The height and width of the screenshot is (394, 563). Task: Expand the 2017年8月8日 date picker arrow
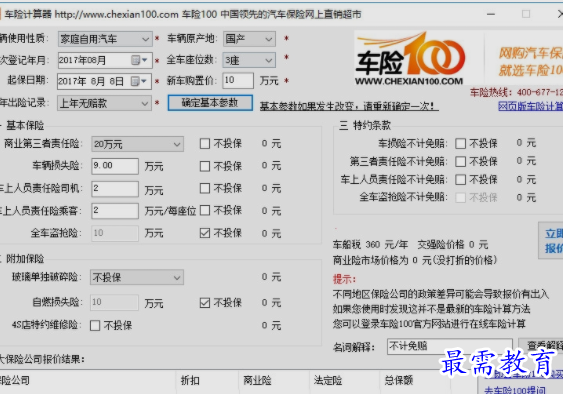[144, 81]
